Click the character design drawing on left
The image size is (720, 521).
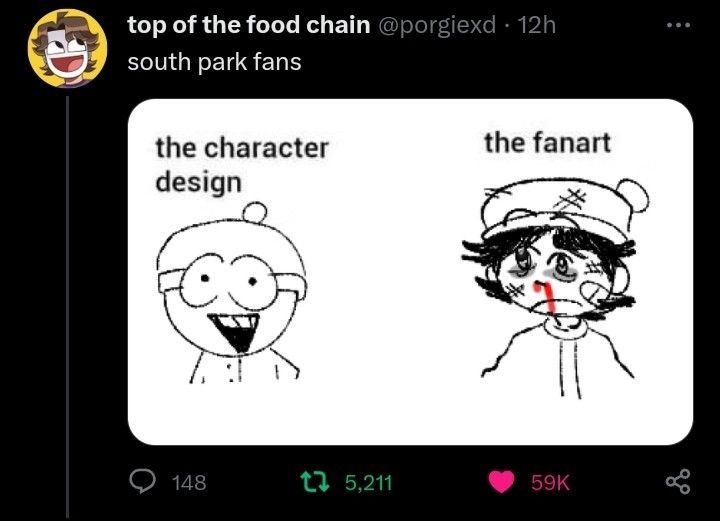pos(233,293)
